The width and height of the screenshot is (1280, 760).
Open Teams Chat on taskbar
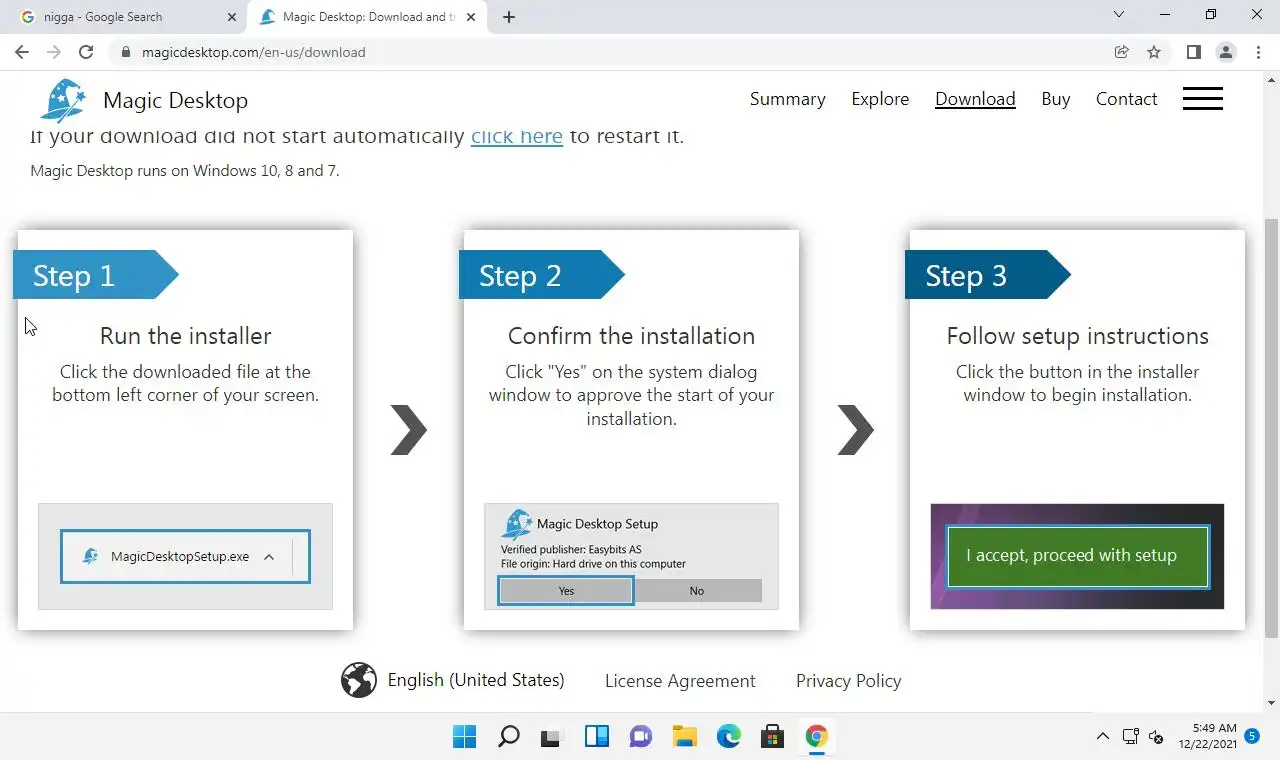[x=641, y=737]
